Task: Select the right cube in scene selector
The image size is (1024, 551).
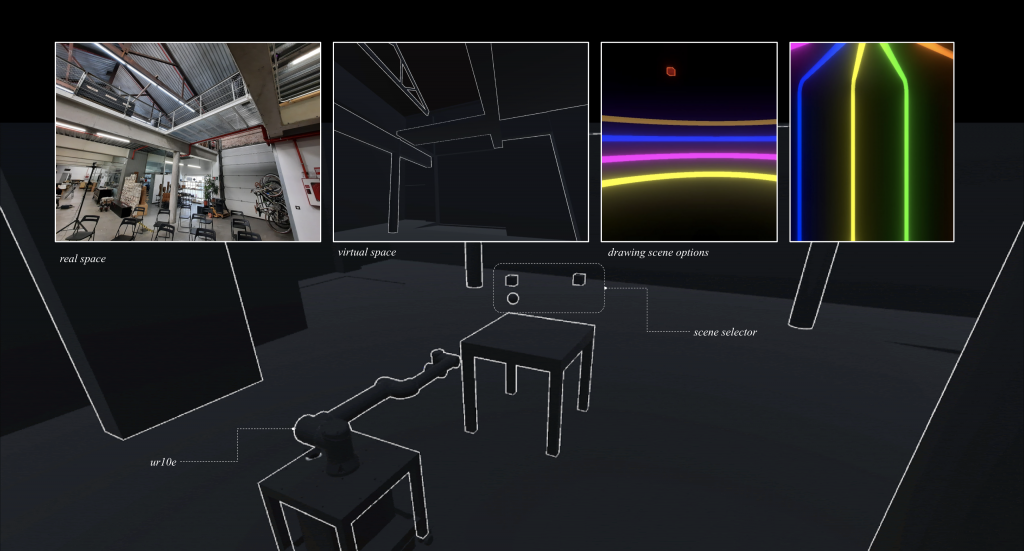Action: pos(578,279)
